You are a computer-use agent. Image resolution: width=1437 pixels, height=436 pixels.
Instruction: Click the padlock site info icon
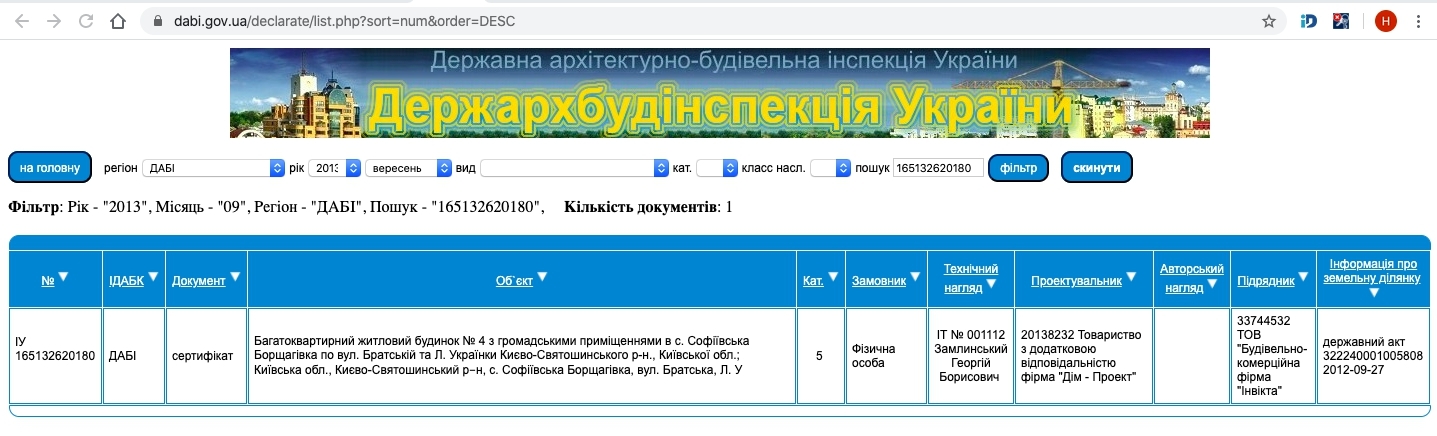pos(159,20)
